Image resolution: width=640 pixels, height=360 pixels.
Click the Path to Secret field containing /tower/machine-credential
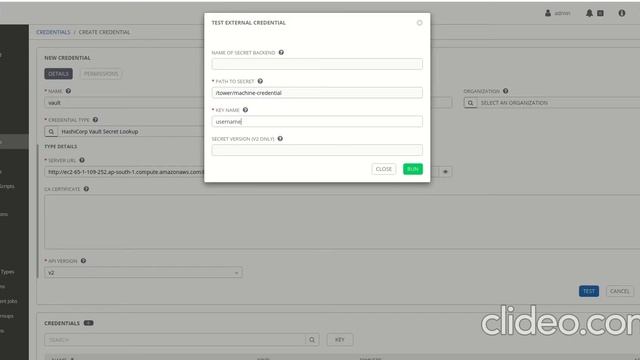[x=317, y=93]
